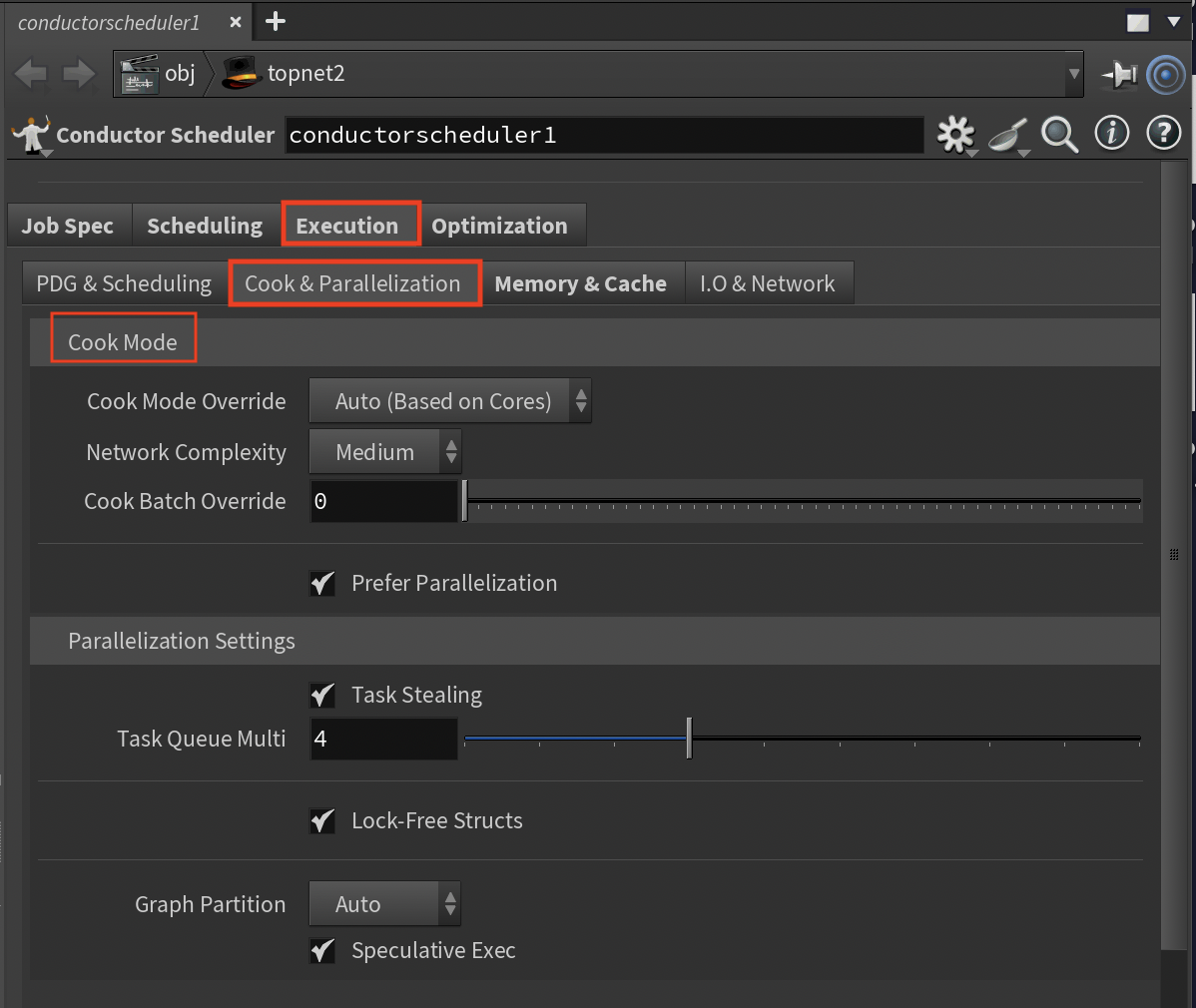Toggle the Prefer Parallelization checkbox
1196x1008 pixels.
pyautogui.click(x=322, y=583)
